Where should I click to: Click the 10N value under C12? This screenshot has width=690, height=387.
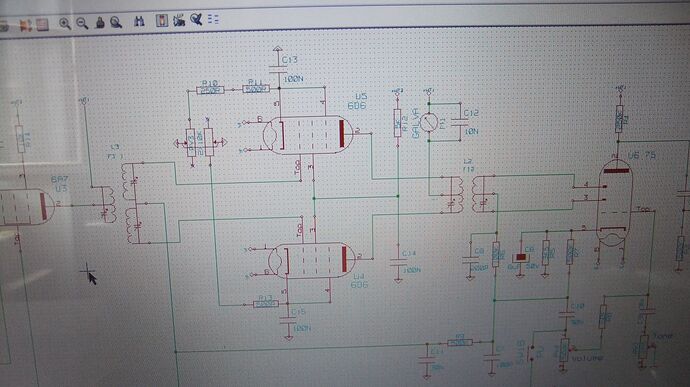[x=471, y=131]
